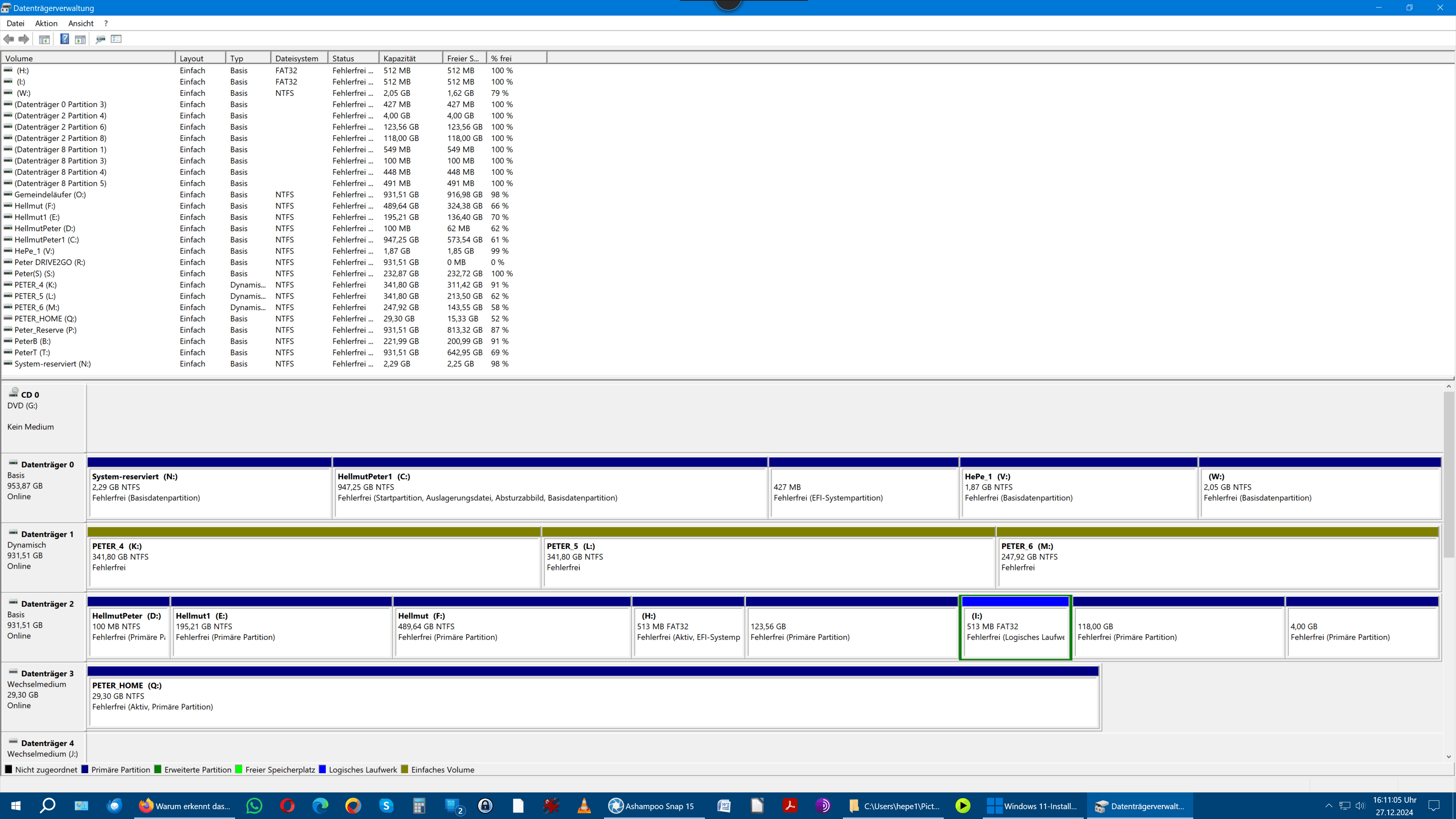The height and width of the screenshot is (819, 1456).
Task: Select PETER_HOME (Q:) row in volume list
Action: pyautogui.click(x=45, y=319)
